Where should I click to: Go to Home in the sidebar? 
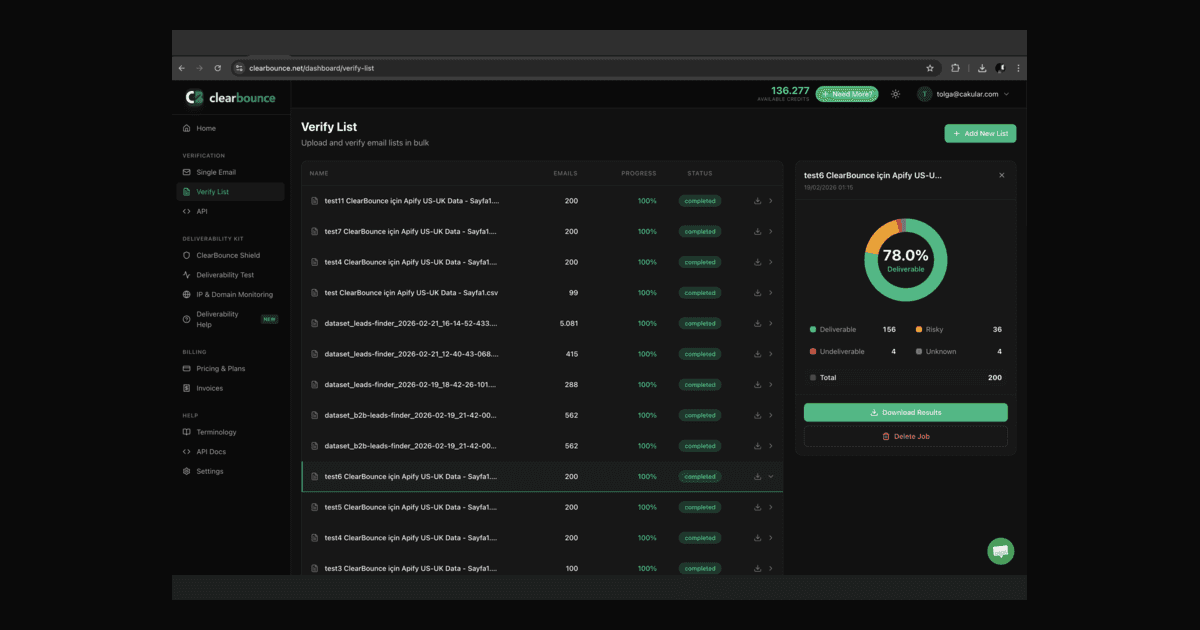tap(231, 128)
